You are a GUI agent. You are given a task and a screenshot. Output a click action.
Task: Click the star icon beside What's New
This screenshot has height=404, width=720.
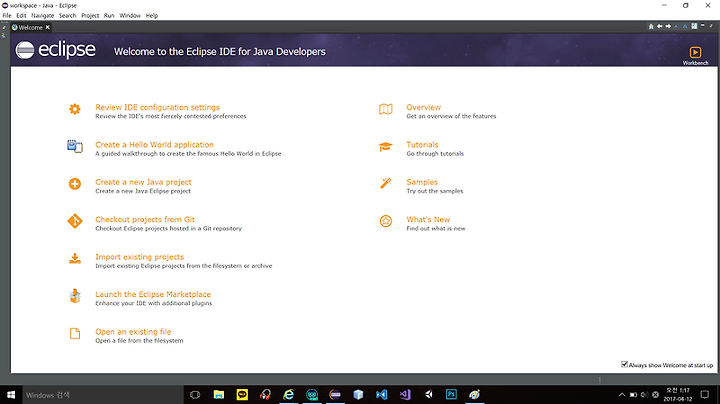[386, 221]
